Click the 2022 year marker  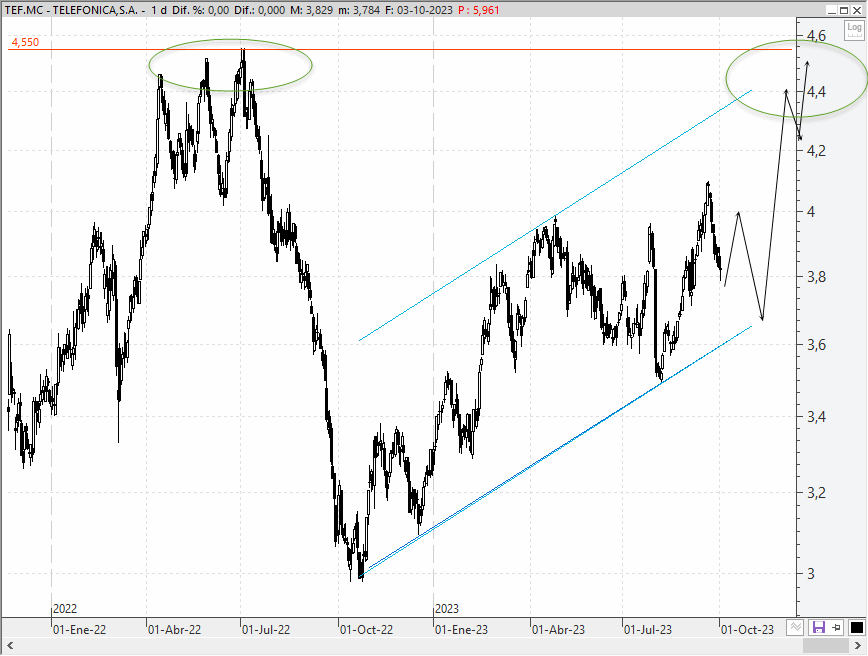65,609
